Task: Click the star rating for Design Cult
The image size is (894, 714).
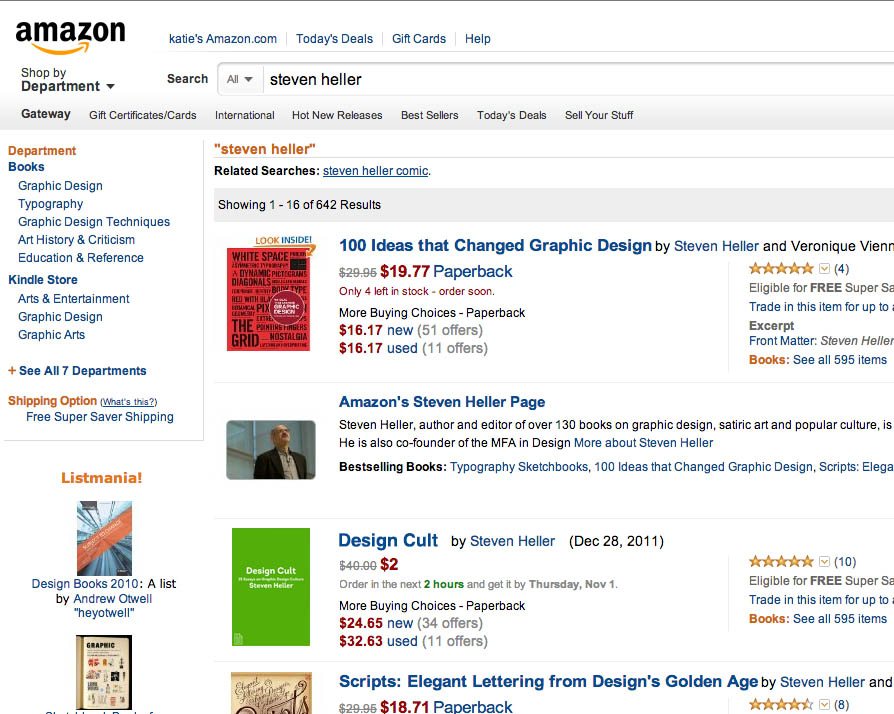Action: [781, 562]
